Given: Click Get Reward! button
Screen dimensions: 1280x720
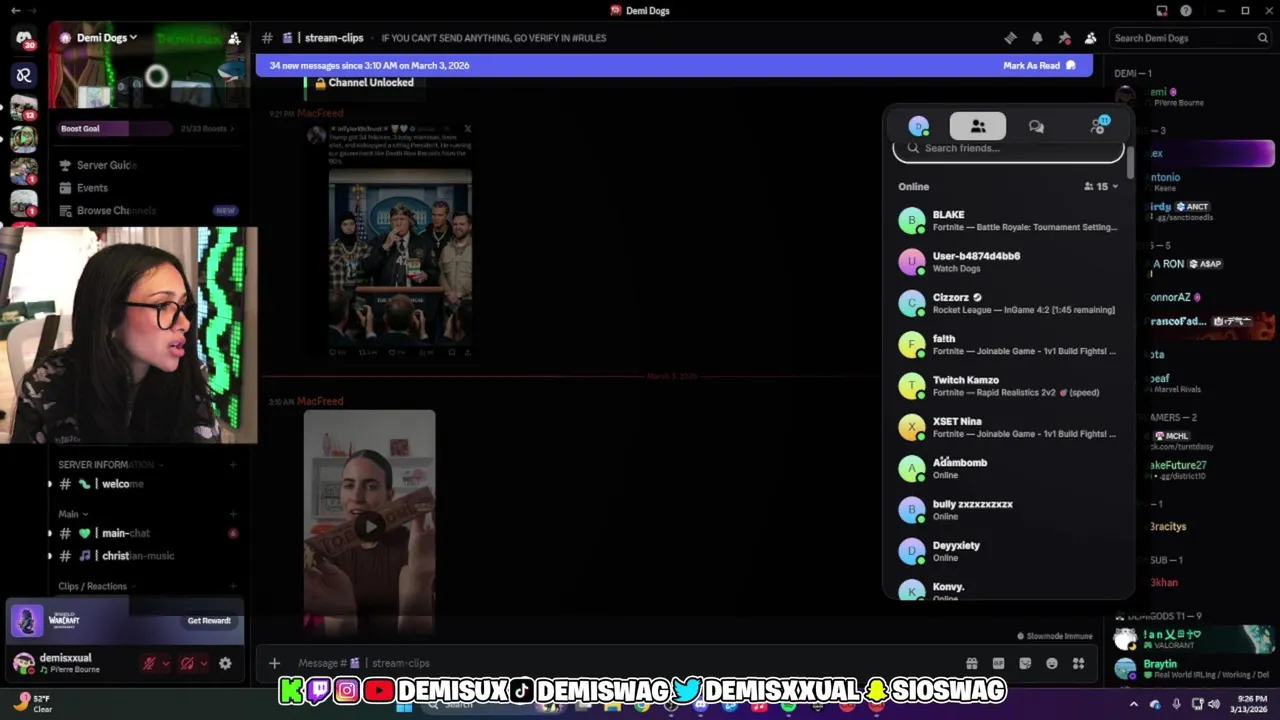Looking at the screenshot, I should pos(209,621).
